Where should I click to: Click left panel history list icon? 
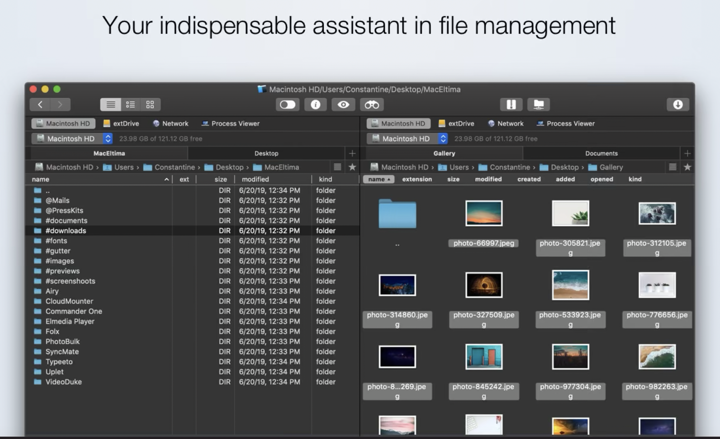pyautogui.click(x=338, y=167)
